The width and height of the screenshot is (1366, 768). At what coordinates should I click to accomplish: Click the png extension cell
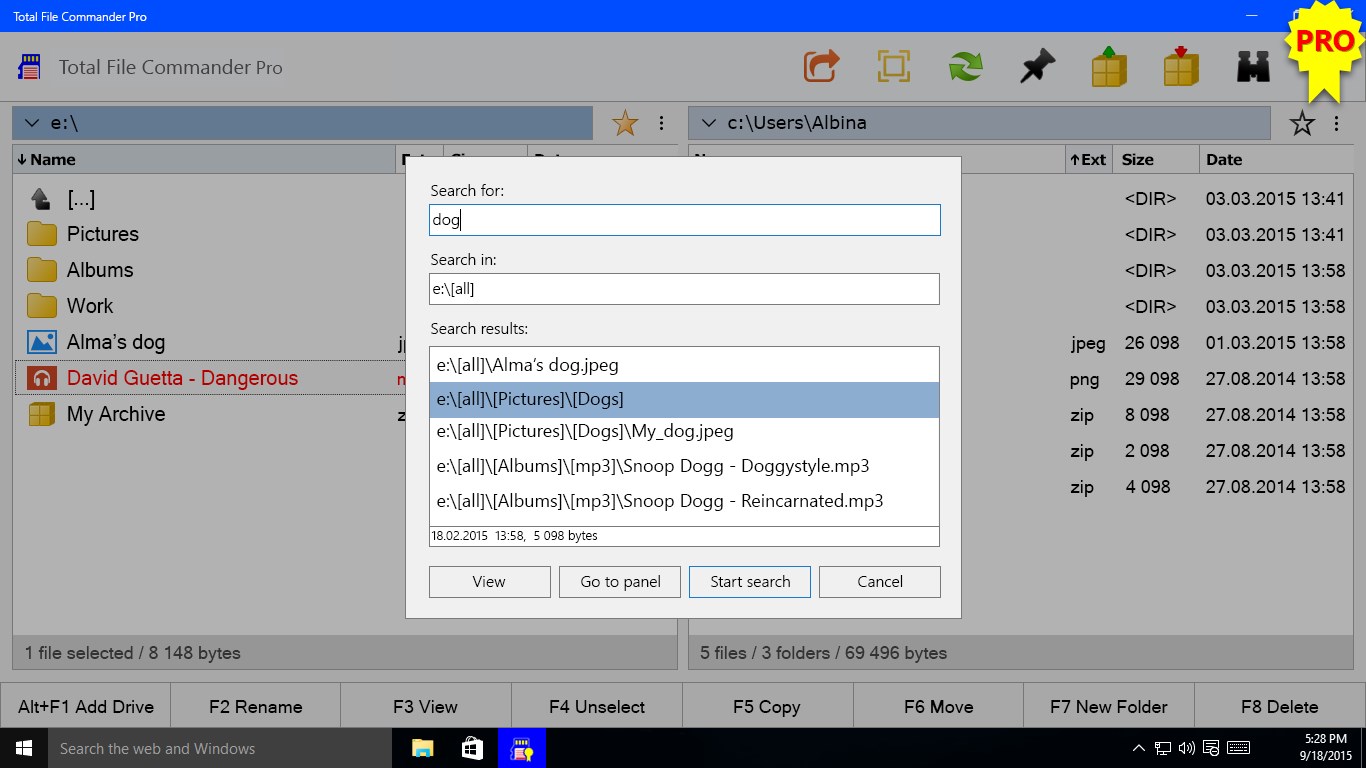tap(1084, 380)
